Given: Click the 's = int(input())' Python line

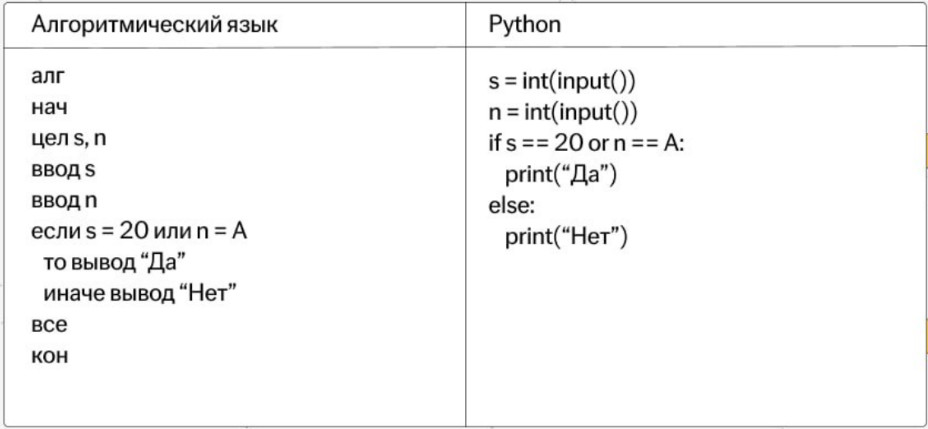Looking at the screenshot, I should click(x=562, y=82).
